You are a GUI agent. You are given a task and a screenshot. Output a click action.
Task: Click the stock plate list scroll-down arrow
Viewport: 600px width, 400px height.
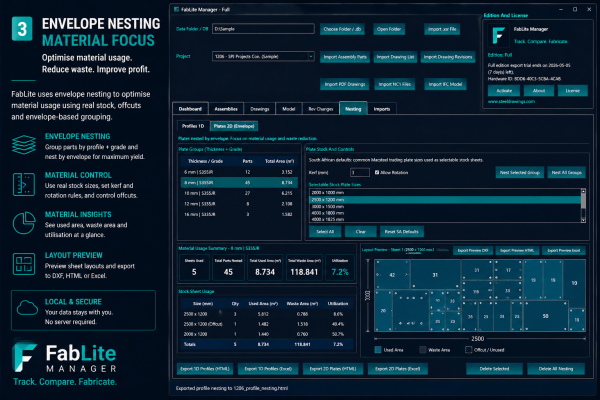click(x=583, y=220)
